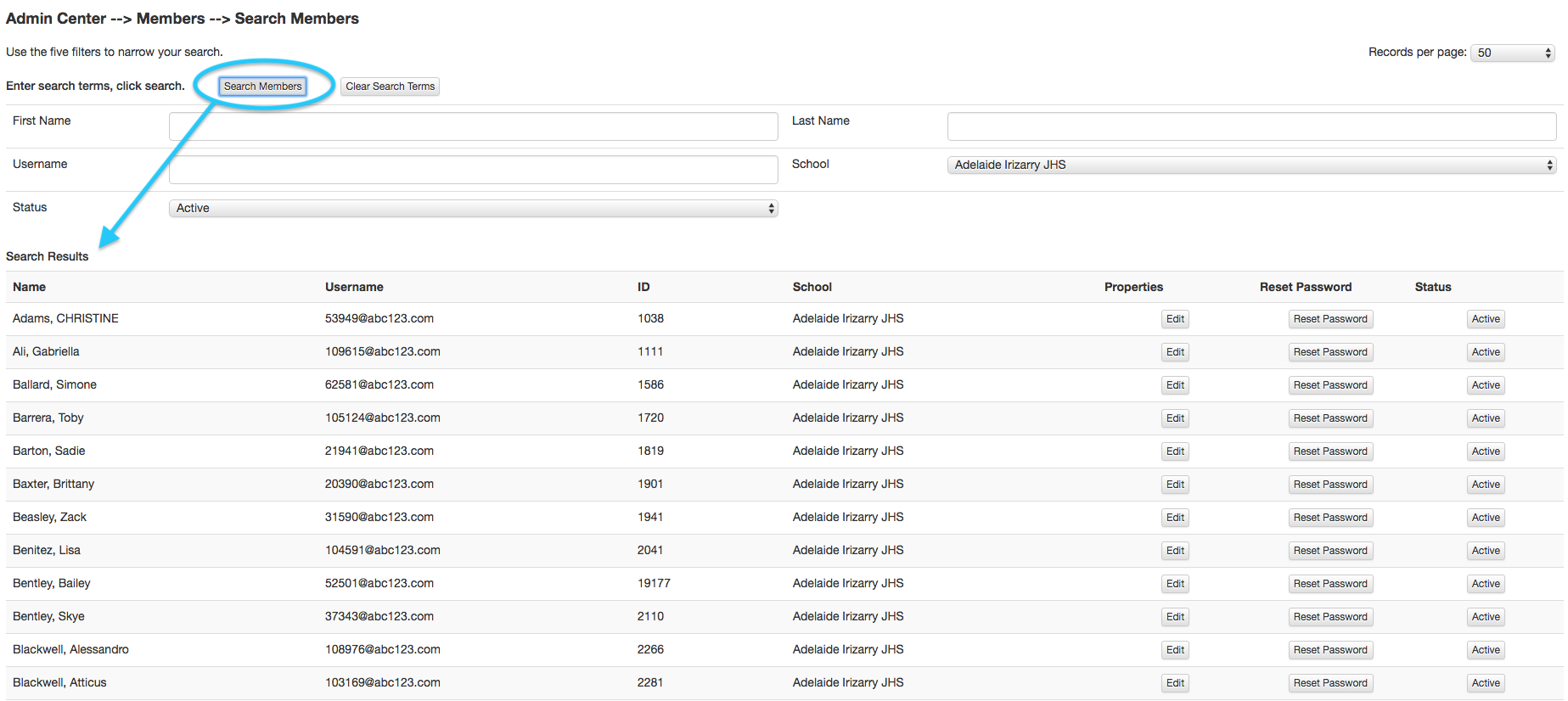Click the Search Members button

(x=262, y=87)
